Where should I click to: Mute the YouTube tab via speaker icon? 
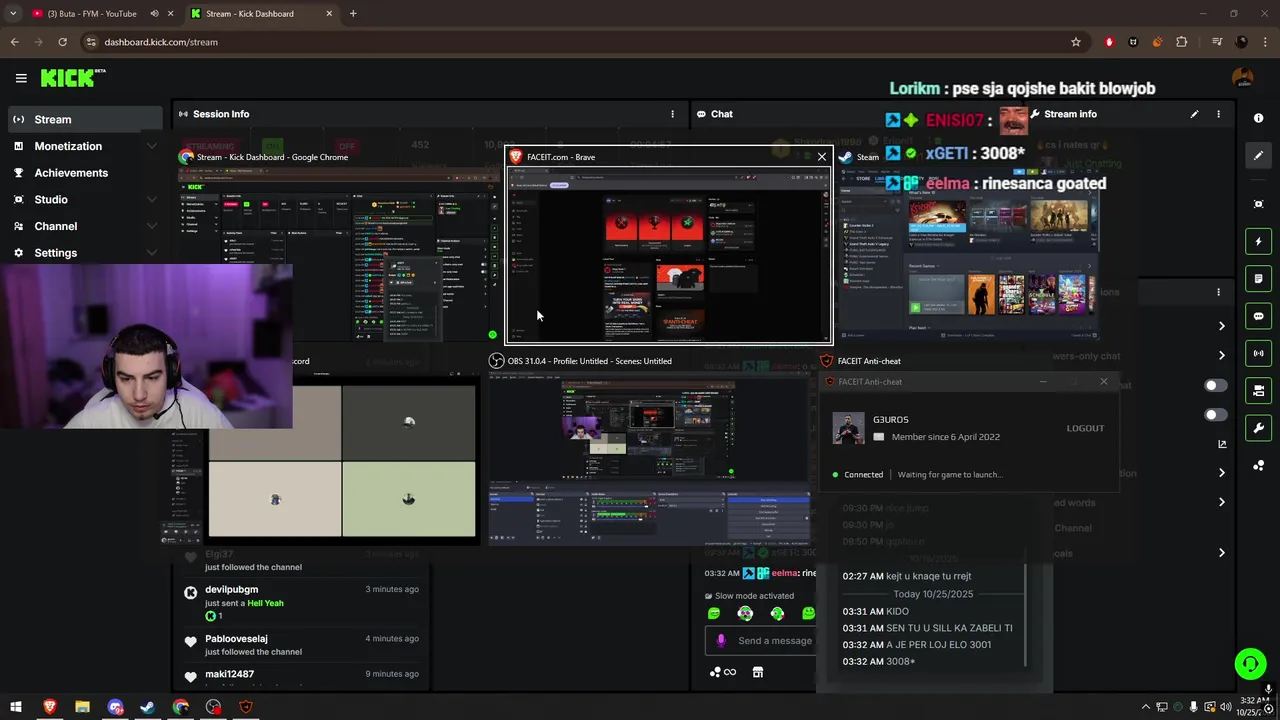click(x=154, y=14)
